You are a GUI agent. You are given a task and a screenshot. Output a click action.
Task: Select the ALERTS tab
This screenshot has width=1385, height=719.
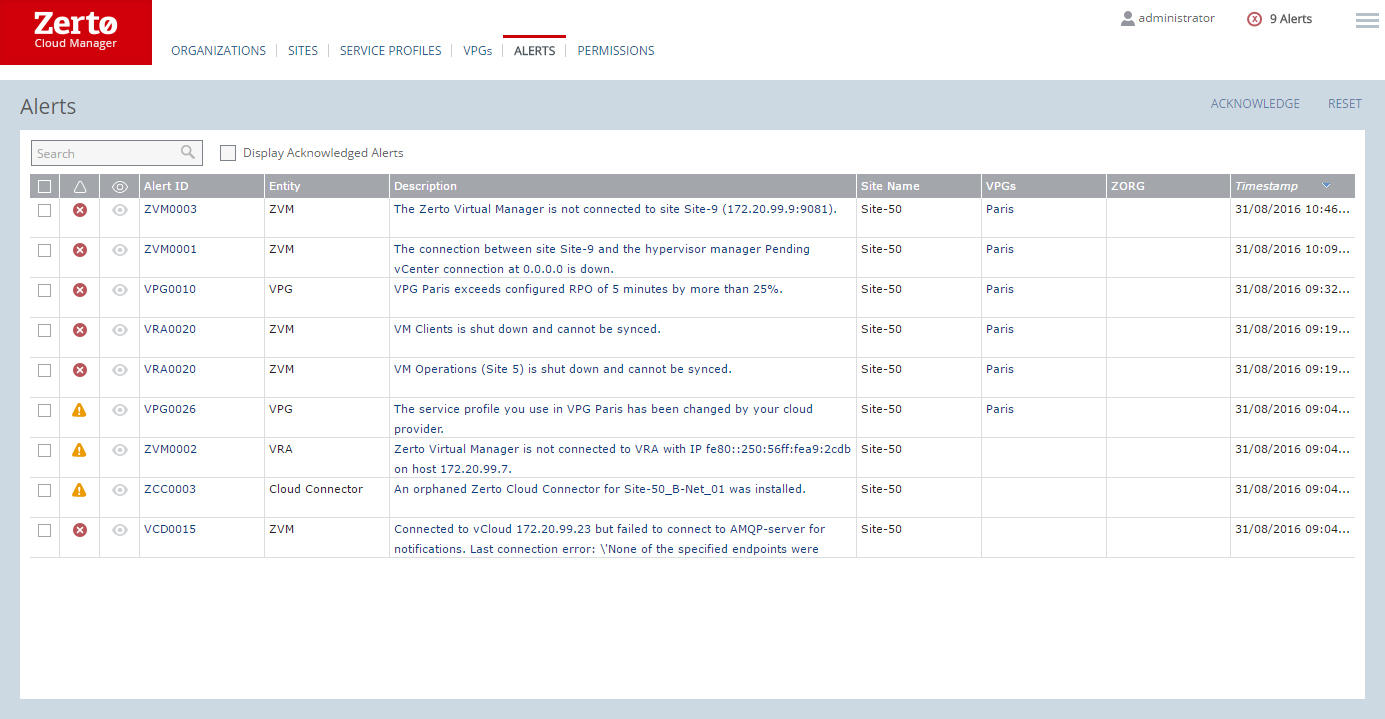coord(534,51)
